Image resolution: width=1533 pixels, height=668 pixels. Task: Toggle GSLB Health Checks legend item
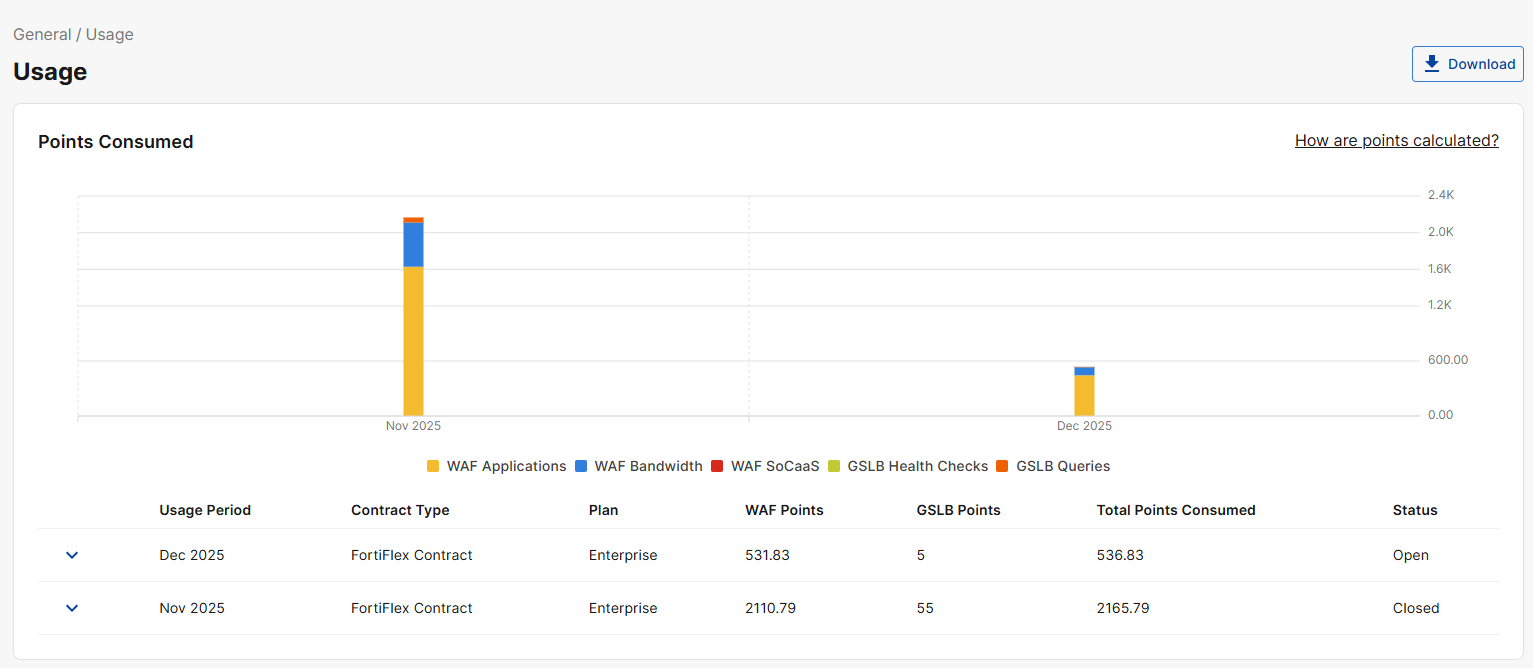tap(908, 466)
